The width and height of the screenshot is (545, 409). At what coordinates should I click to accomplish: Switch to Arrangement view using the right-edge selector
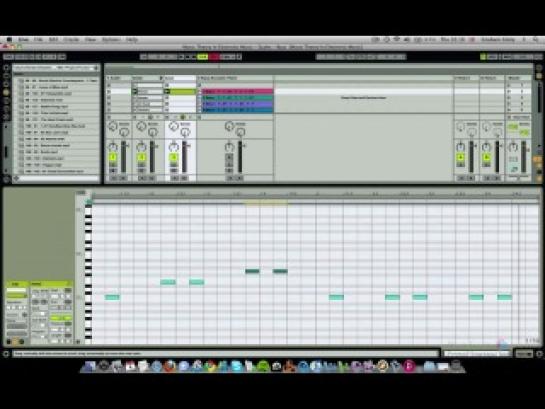pos(539,68)
